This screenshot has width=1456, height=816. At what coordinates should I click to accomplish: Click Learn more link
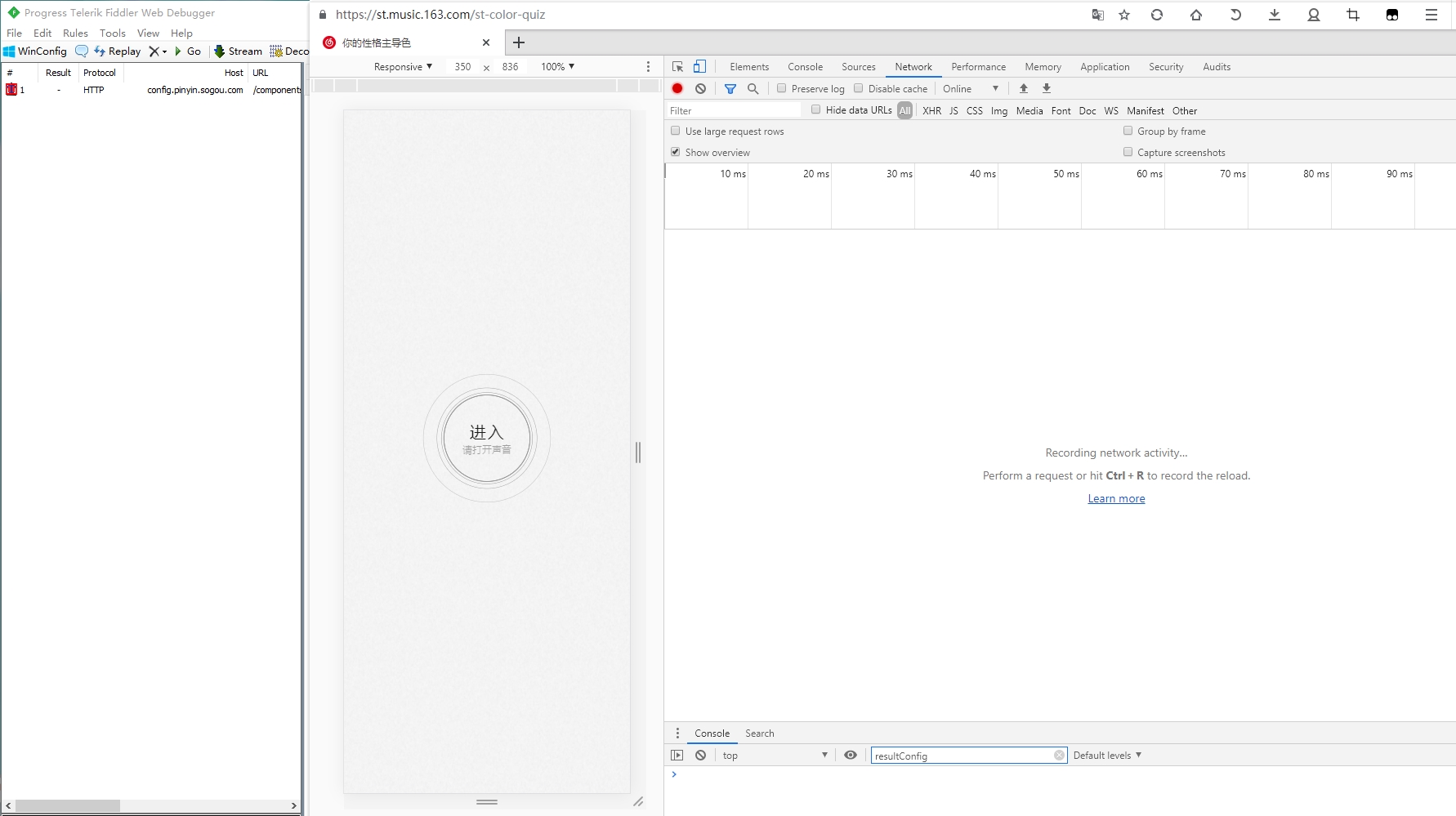click(x=1116, y=499)
